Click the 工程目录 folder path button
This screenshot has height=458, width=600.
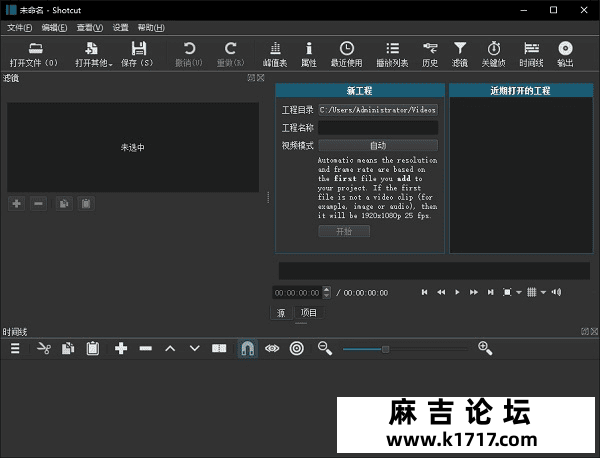[x=378, y=110]
